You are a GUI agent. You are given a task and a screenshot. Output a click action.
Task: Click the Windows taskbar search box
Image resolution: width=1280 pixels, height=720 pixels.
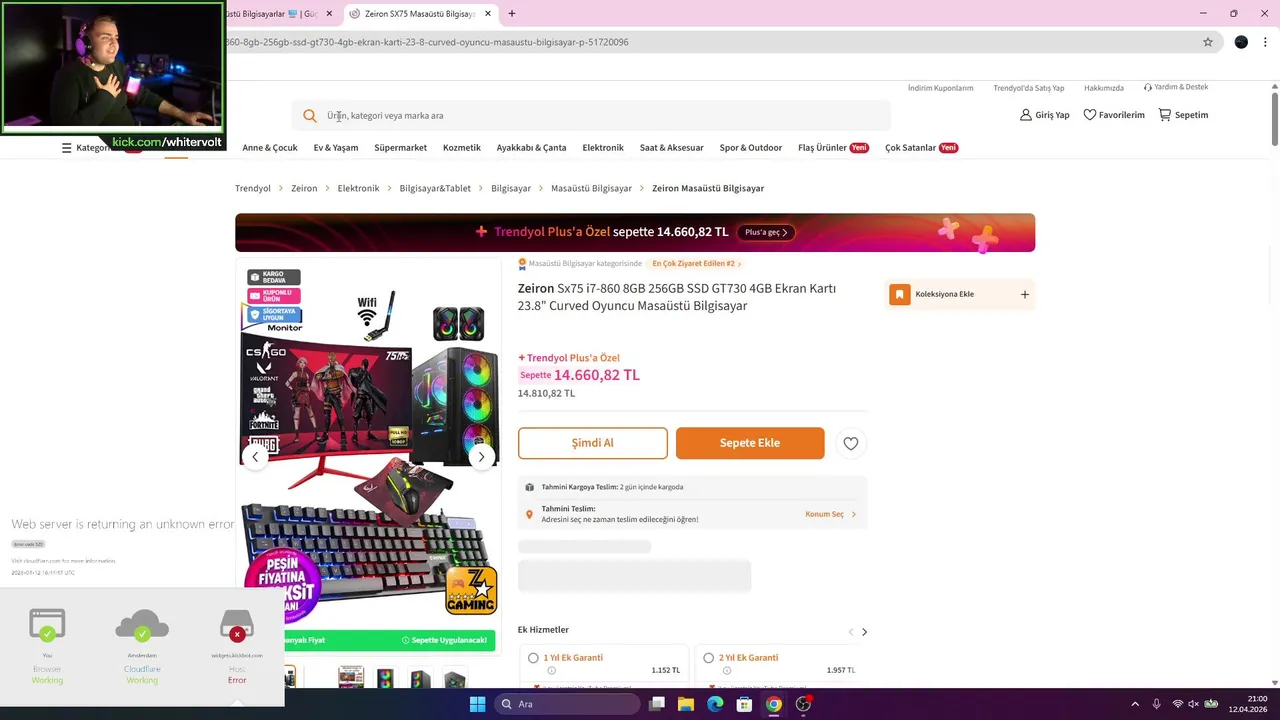click(x=566, y=704)
